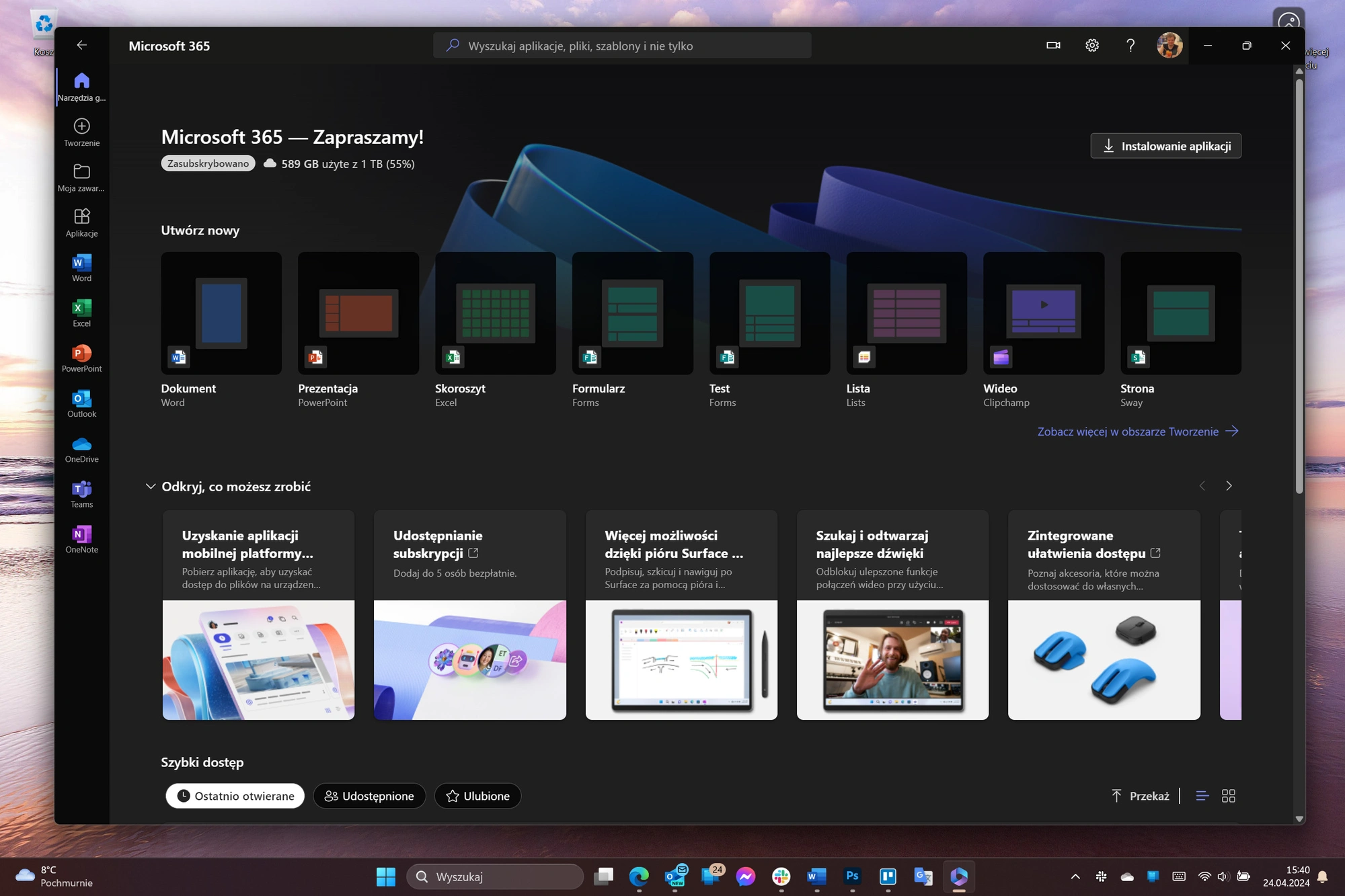The image size is (1345, 896).
Task: Open Trello from the taskbar
Action: tap(888, 877)
